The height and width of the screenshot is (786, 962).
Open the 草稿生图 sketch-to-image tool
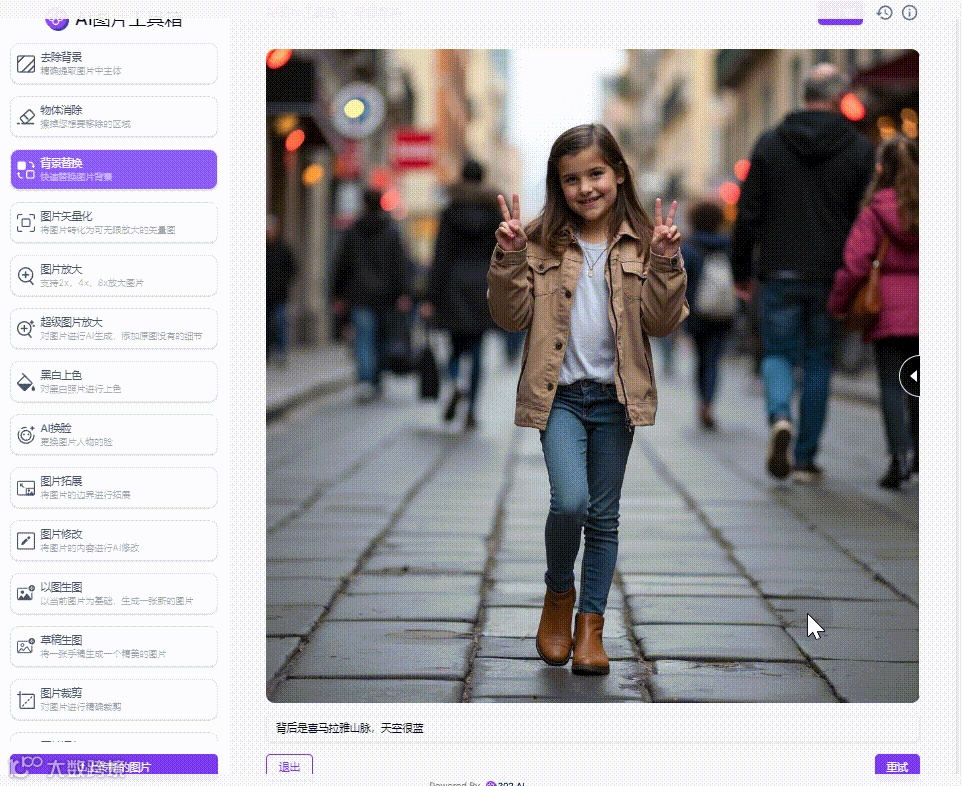click(114, 646)
